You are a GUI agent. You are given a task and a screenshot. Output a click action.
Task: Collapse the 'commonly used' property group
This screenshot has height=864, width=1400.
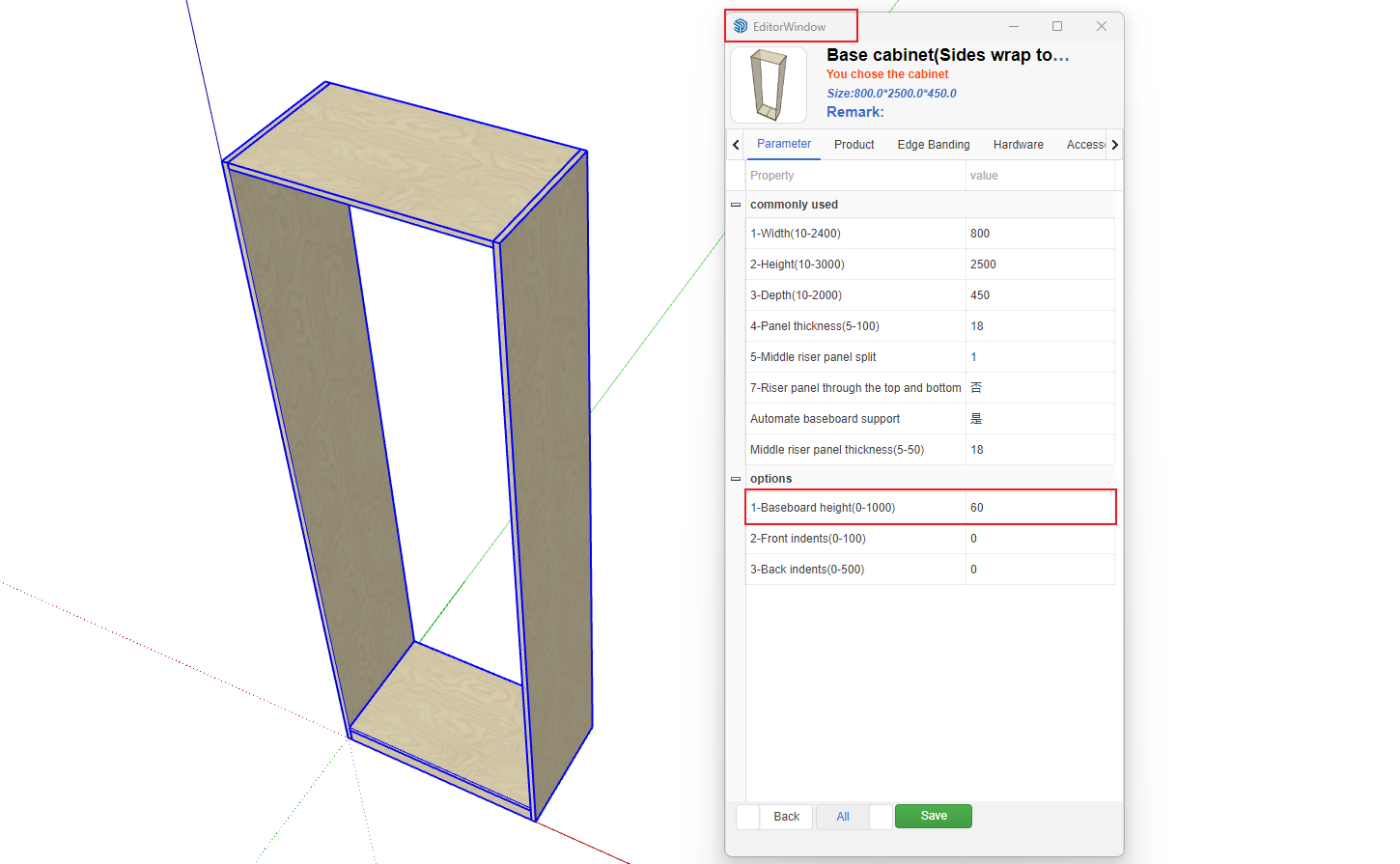736,205
